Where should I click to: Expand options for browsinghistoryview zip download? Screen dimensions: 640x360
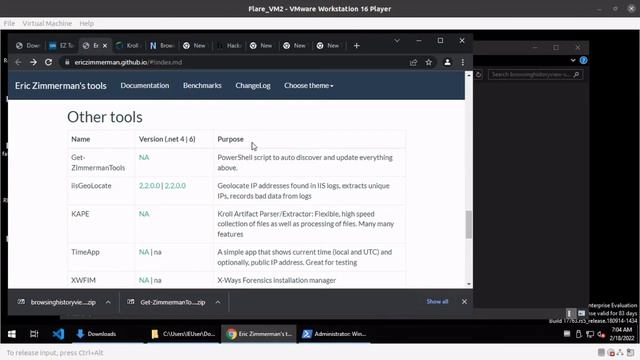[x=108, y=302]
